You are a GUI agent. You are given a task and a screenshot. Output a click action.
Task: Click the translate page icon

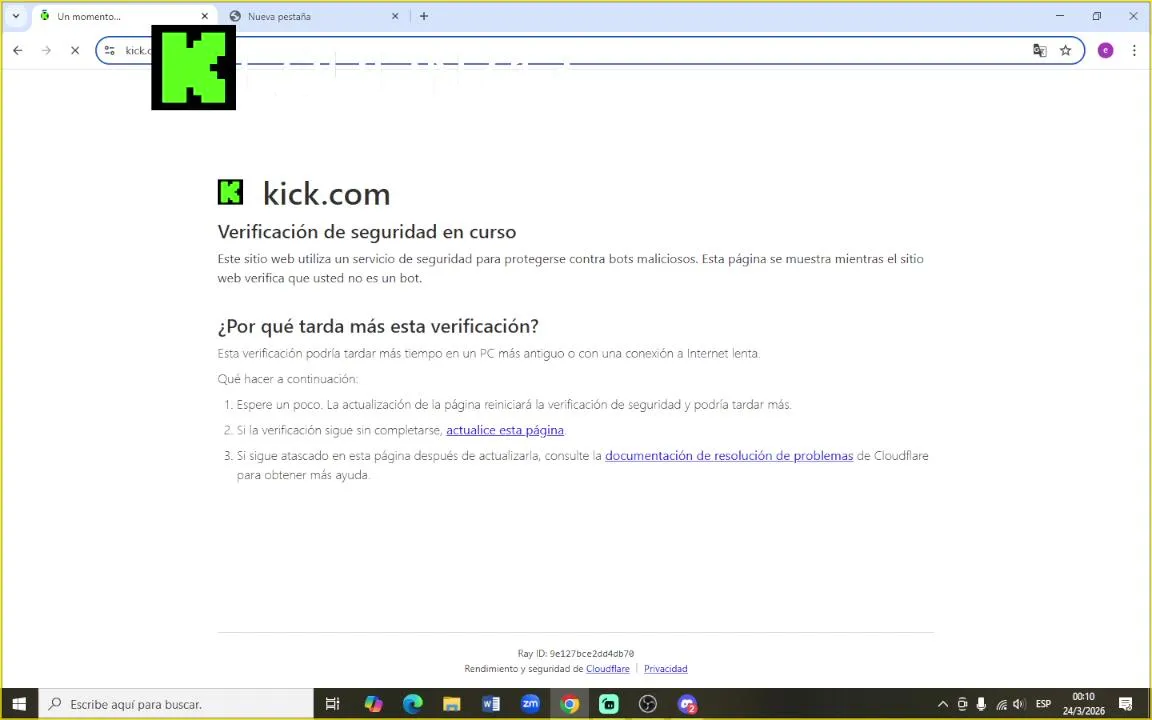[x=1040, y=50]
